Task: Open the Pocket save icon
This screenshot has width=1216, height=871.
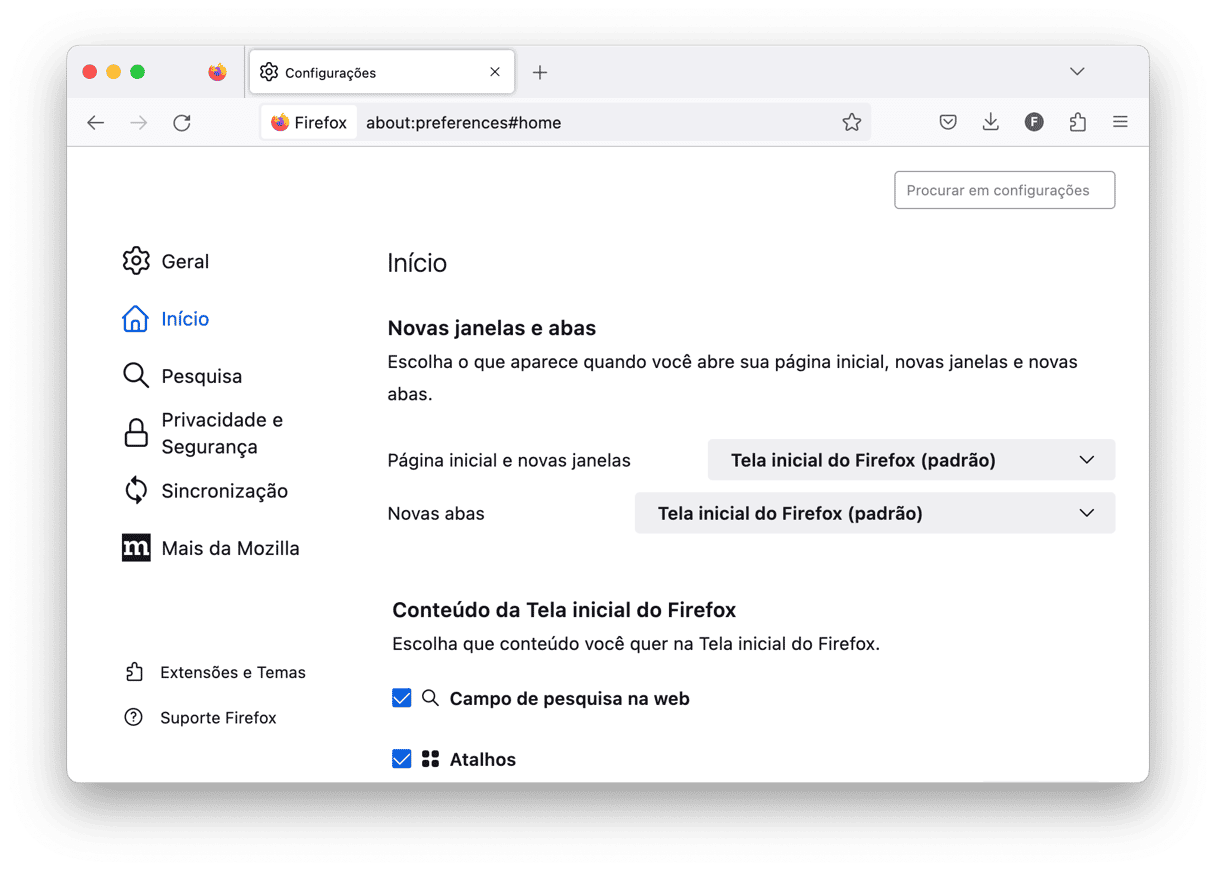Action: point(948,122)
